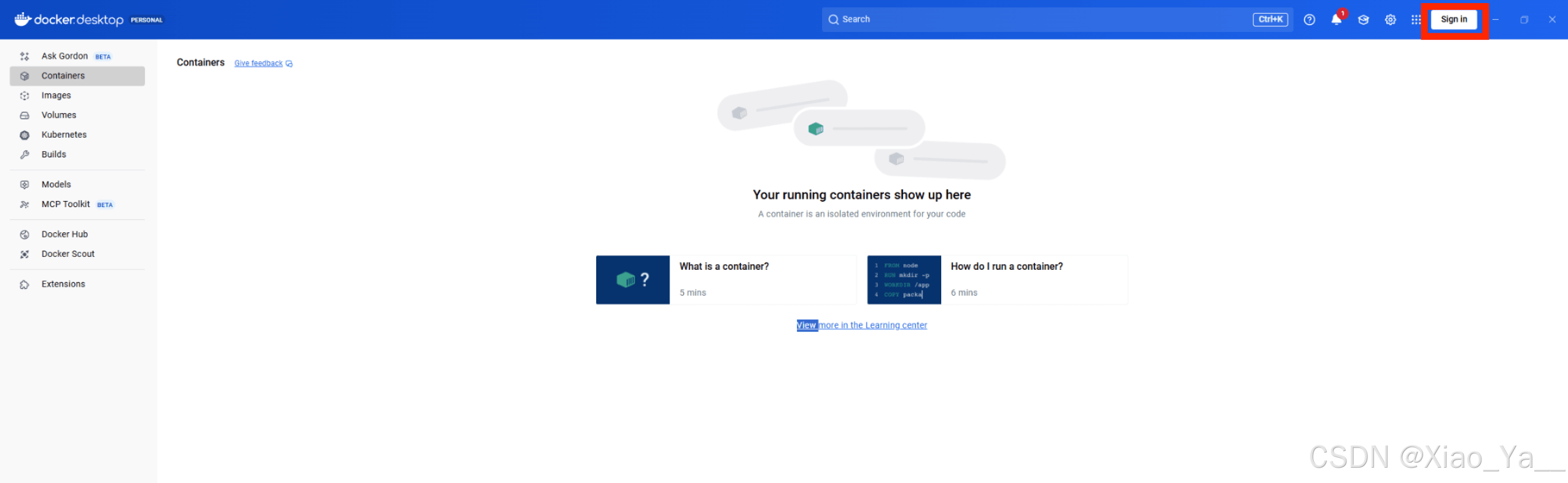
Task: Open MCP Toolkit in the sidebar
Action: [x=77, y=204]
